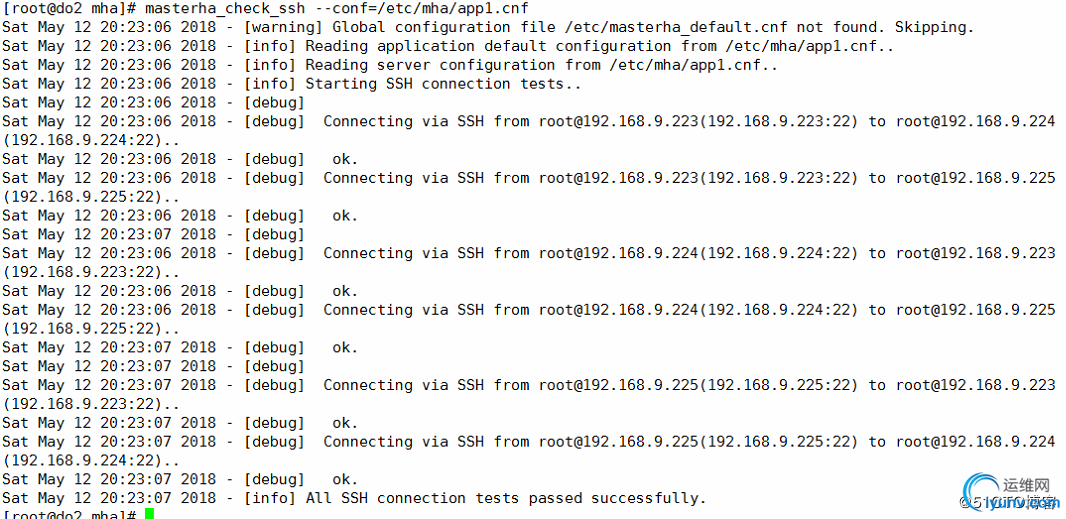Click the [info] tag on the Starting SSH line

pyautogui.click(x=270, y=84)
